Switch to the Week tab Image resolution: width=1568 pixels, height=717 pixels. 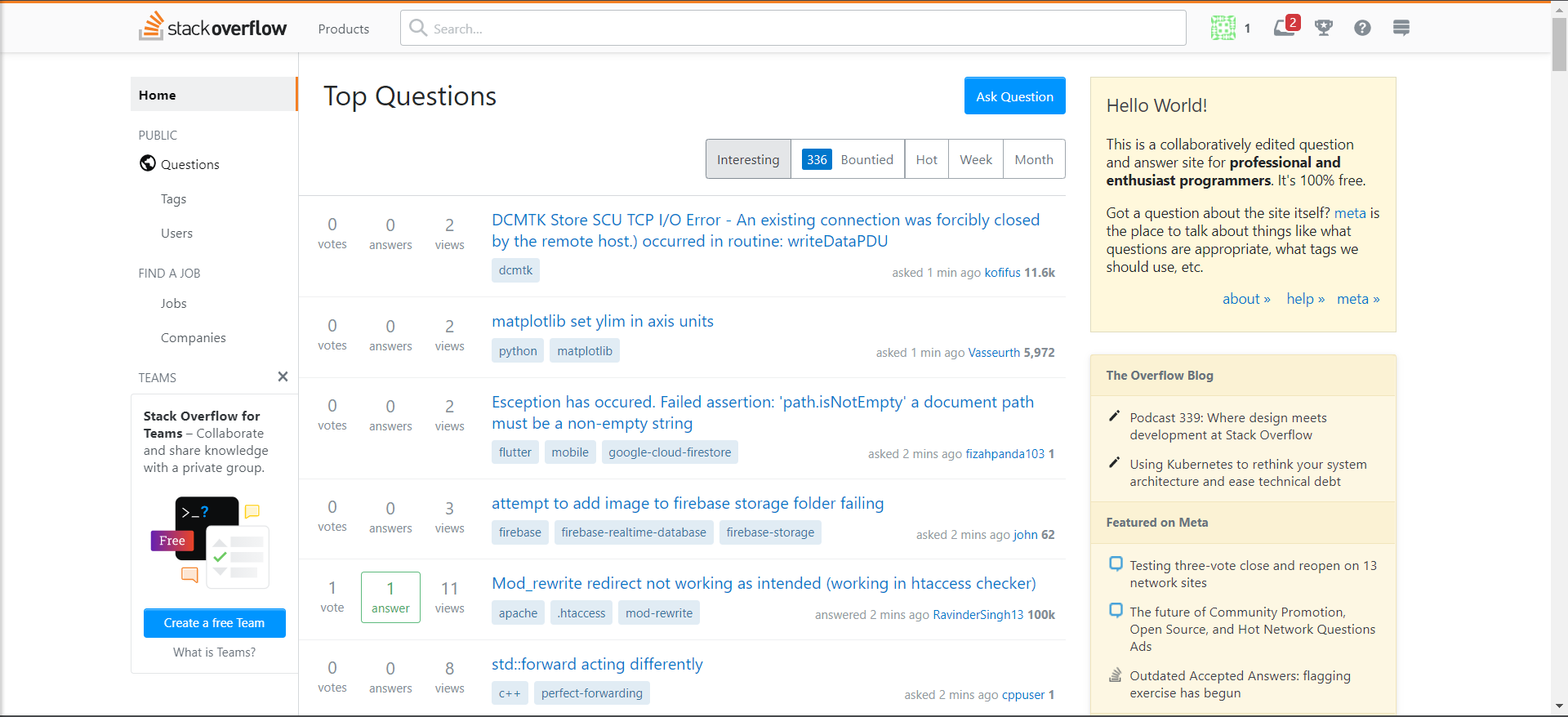[976, 159]
